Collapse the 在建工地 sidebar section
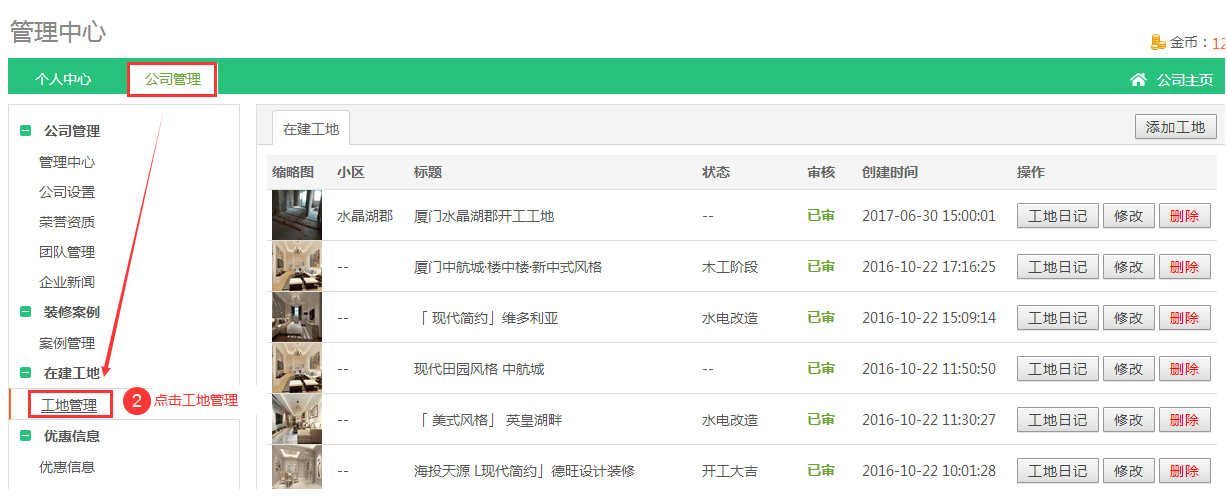The height and width of the screenshot is (498, 1227). pos(25,373)
